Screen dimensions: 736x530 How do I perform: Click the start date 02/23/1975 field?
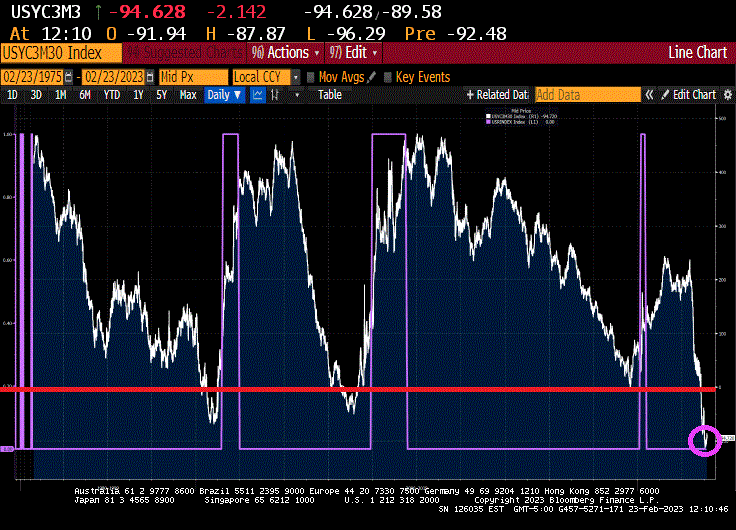[x=32, y=77]
